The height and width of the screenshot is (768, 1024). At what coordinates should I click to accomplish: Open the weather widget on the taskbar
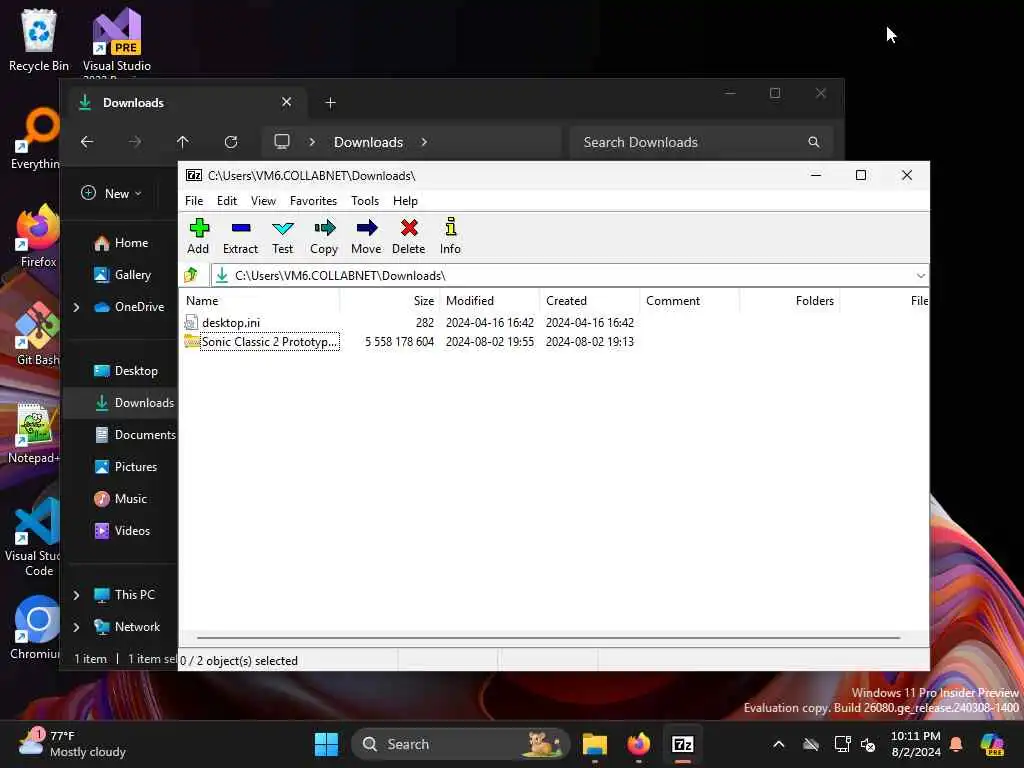click(x=72, y=744)
